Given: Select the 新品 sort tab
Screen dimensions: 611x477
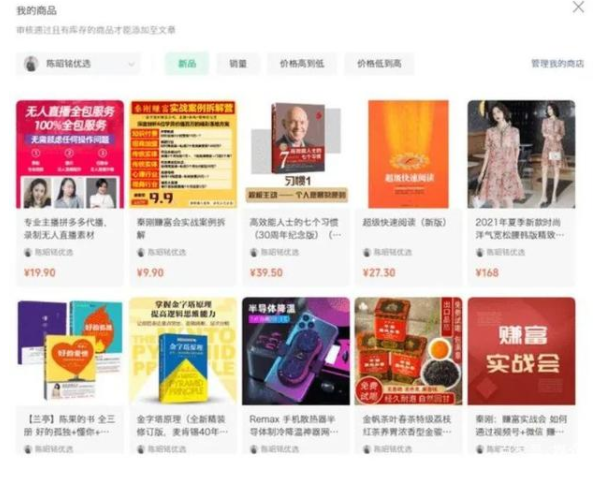Looking at the screenshot, I should 187,64.
